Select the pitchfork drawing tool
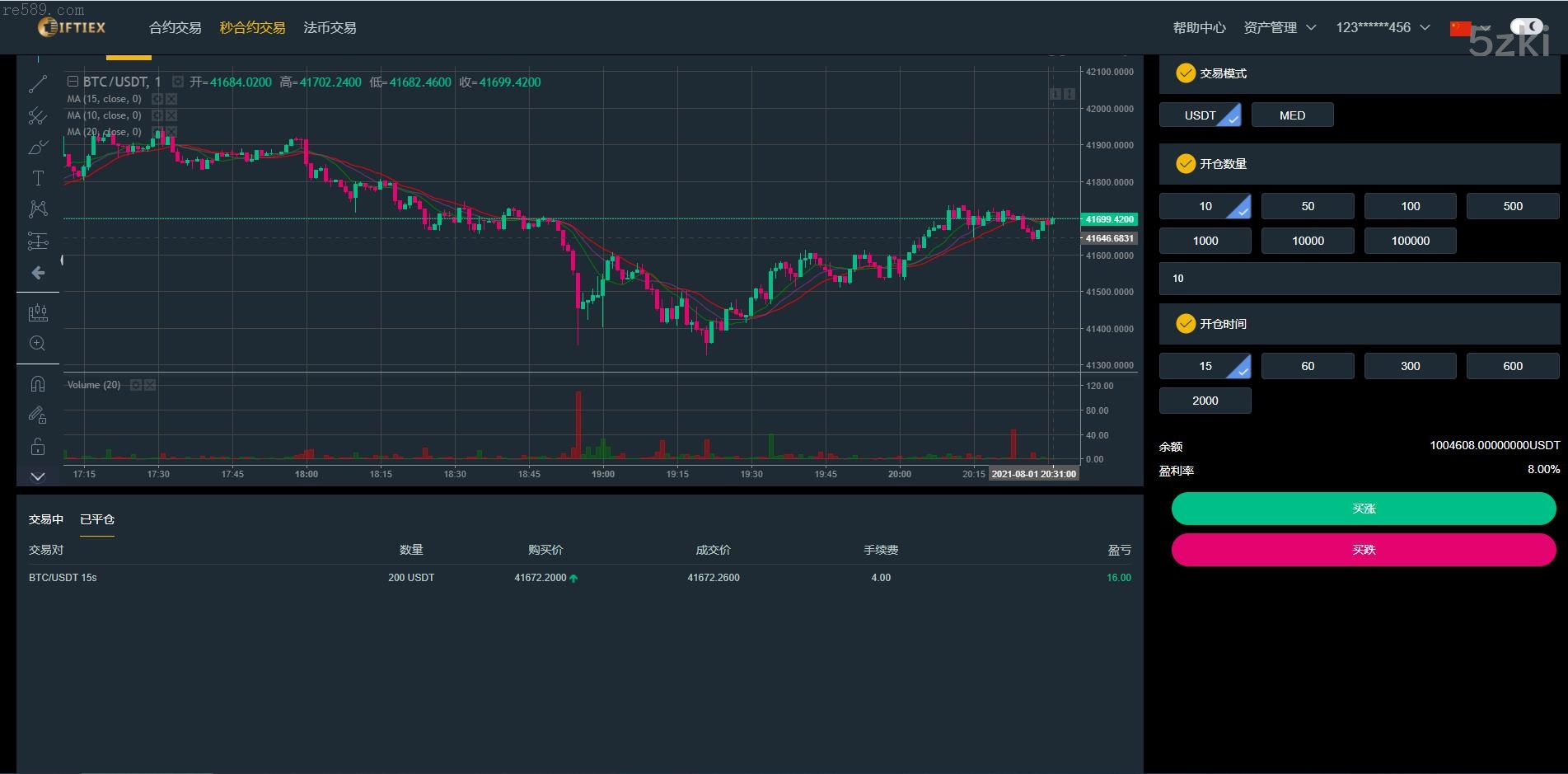1568x774 pixels. [38, 116]
